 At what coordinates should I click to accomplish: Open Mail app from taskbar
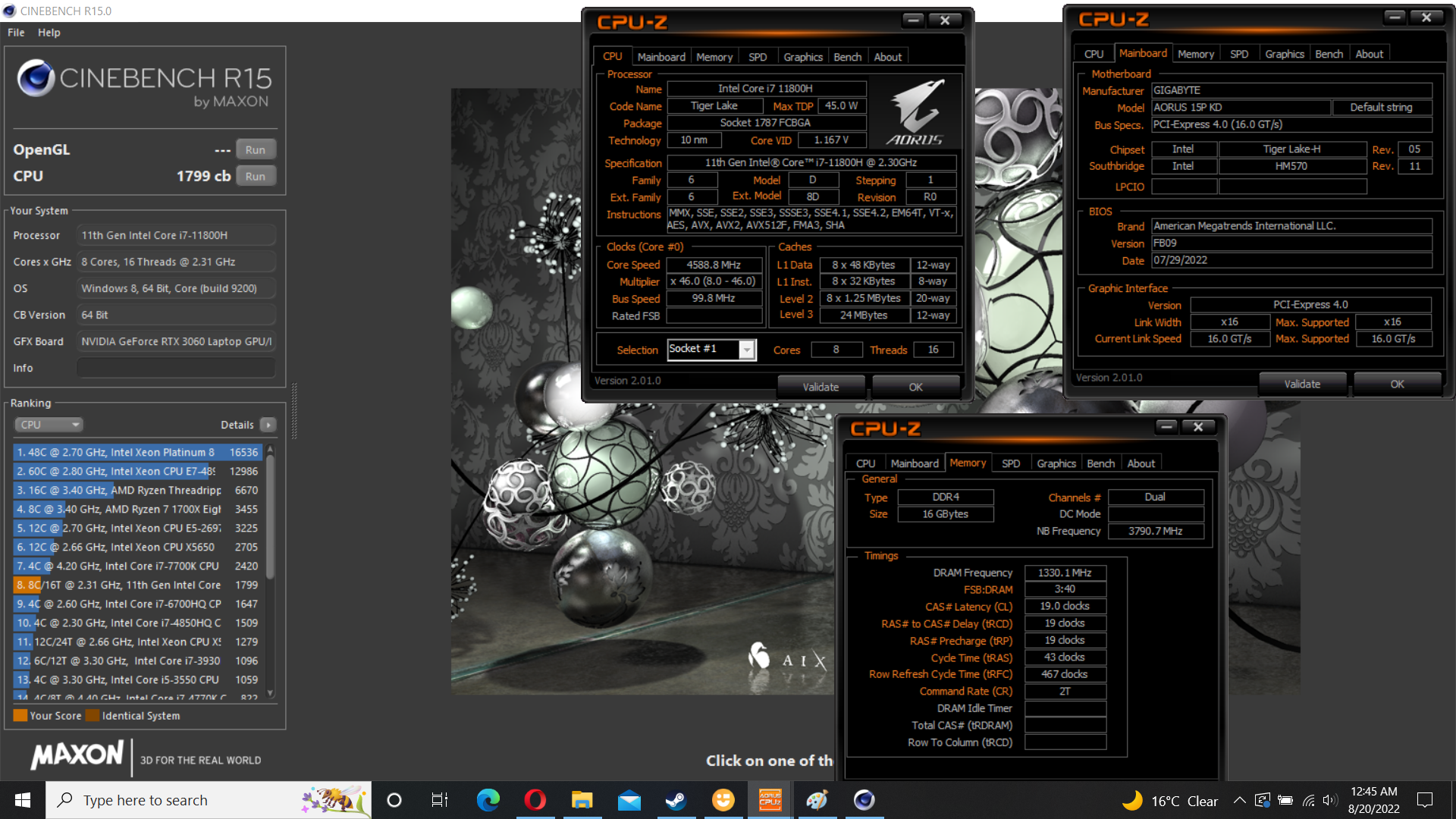[629, 800]
